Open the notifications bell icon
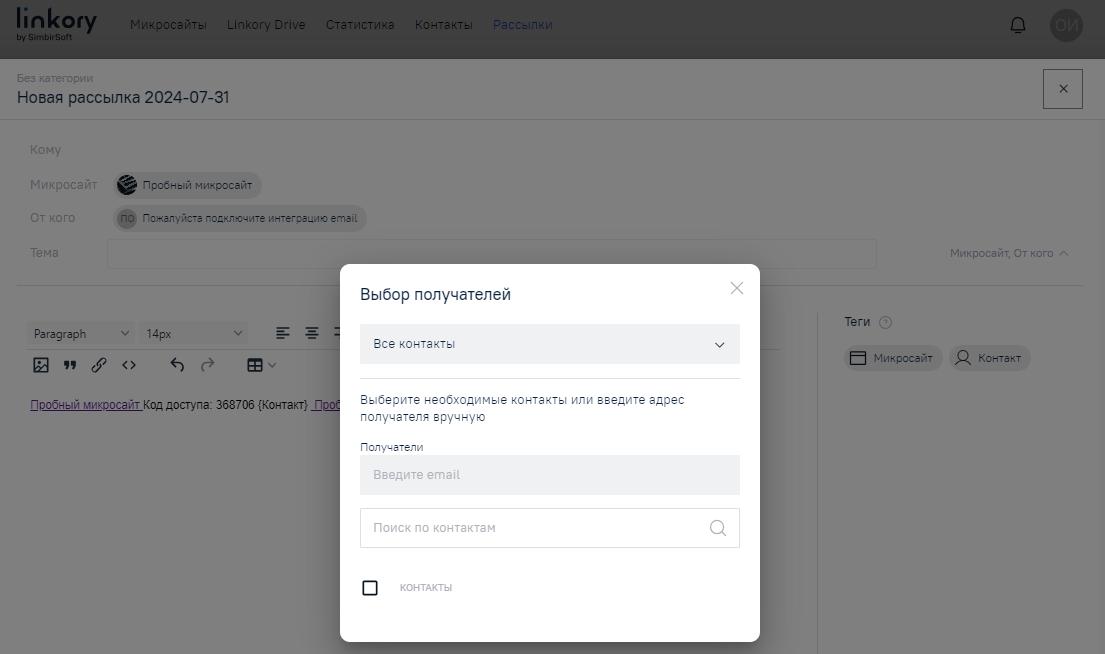 [x=1017, y=24]
